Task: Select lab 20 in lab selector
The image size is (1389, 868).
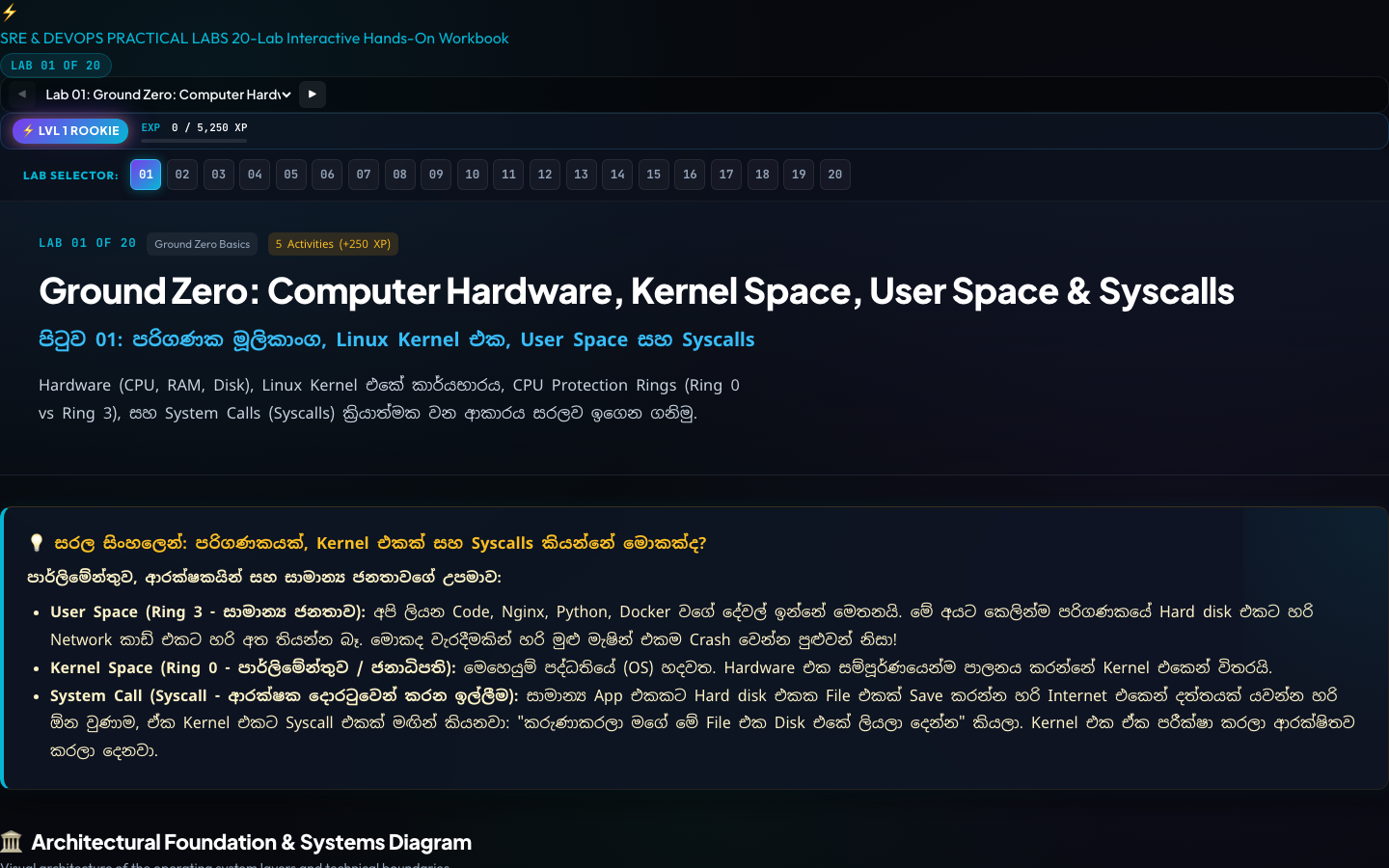Action: (835, 175)
